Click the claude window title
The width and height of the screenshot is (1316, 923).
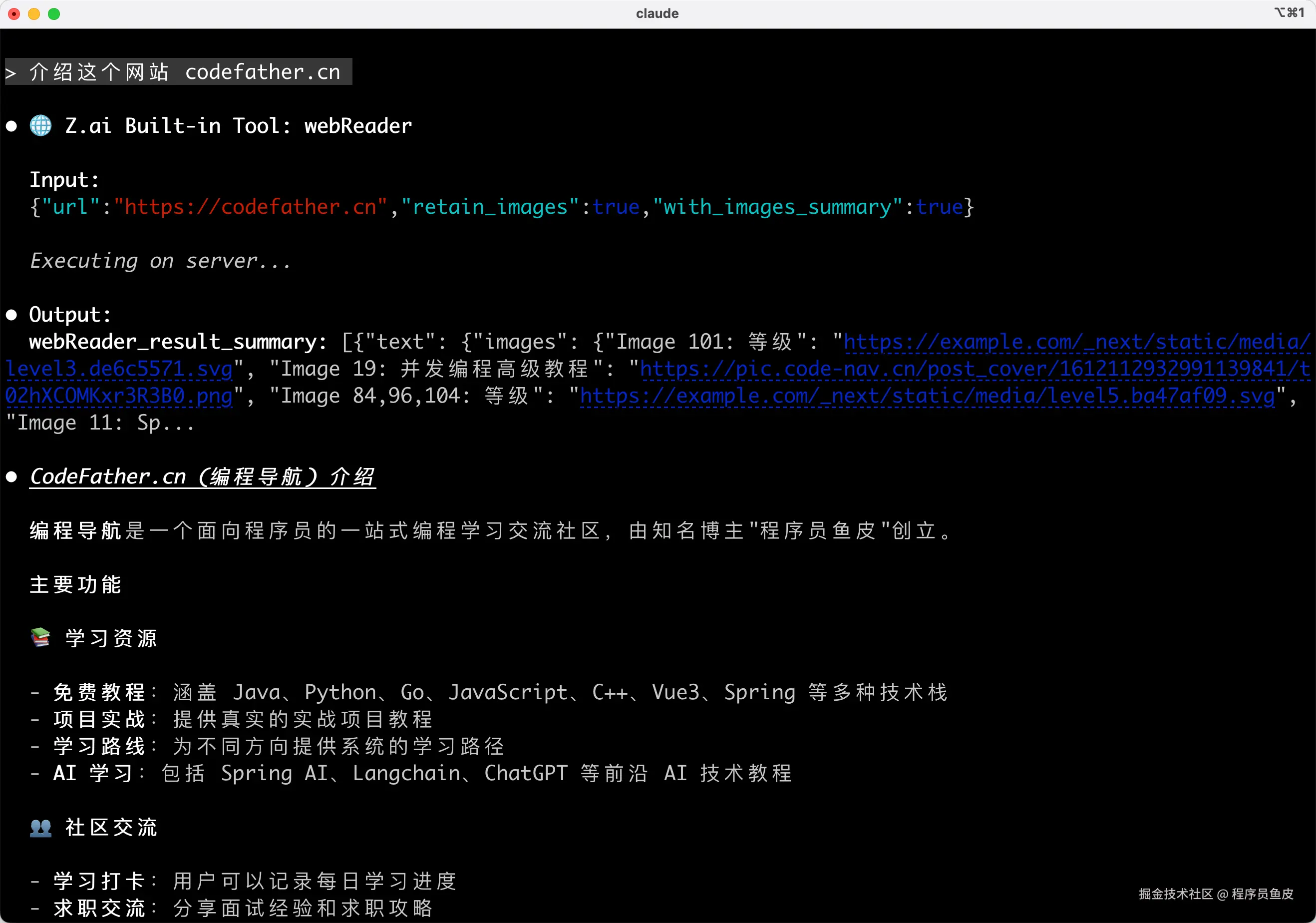click(x=657, y=13)
